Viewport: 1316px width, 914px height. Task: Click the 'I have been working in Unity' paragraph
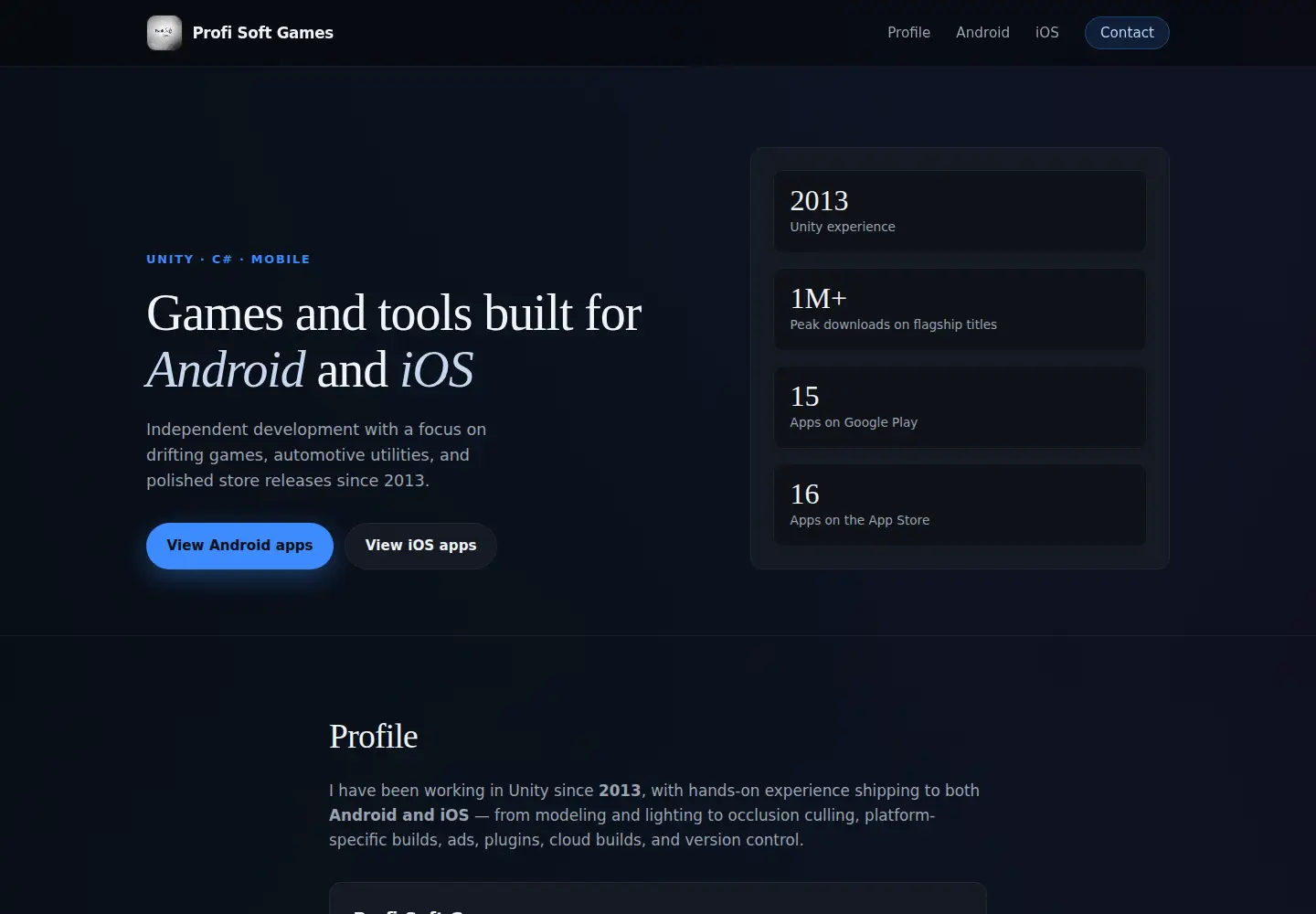pyautogui.click(x=654, y=815)
